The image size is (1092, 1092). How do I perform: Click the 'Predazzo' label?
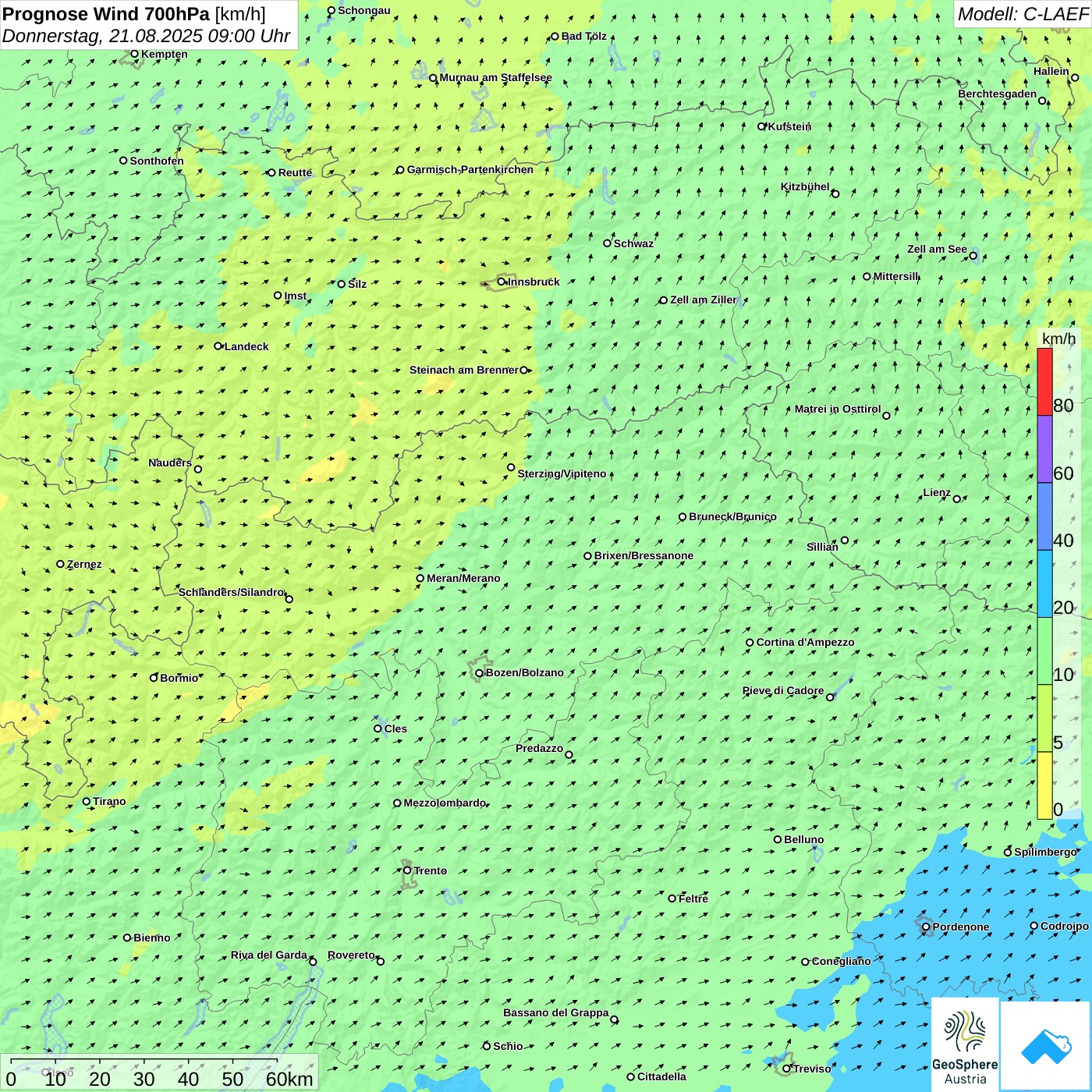pos(539,748)
